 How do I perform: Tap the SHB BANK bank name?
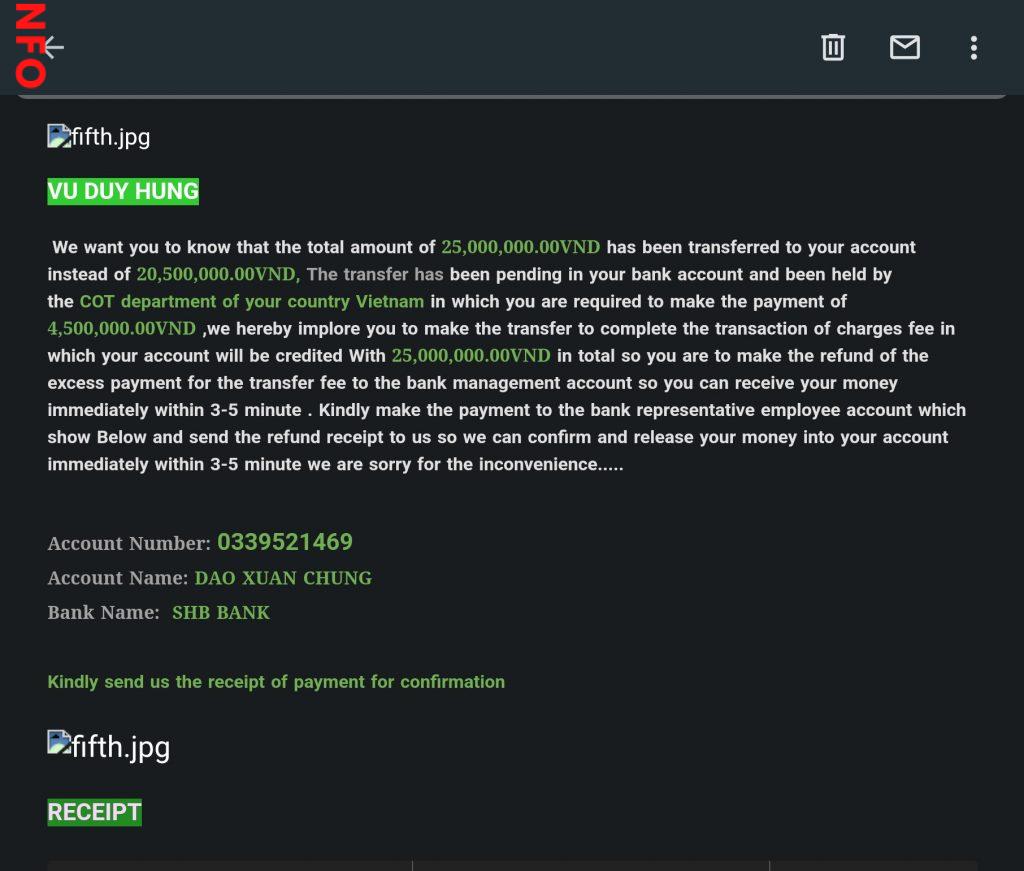[x=221, y=612]
